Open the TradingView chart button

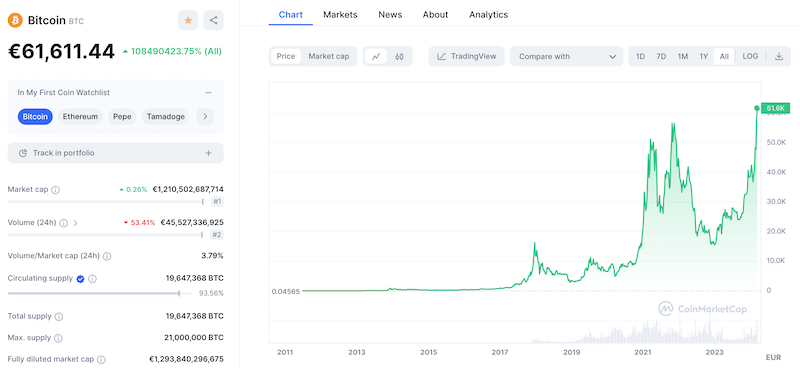466,57
